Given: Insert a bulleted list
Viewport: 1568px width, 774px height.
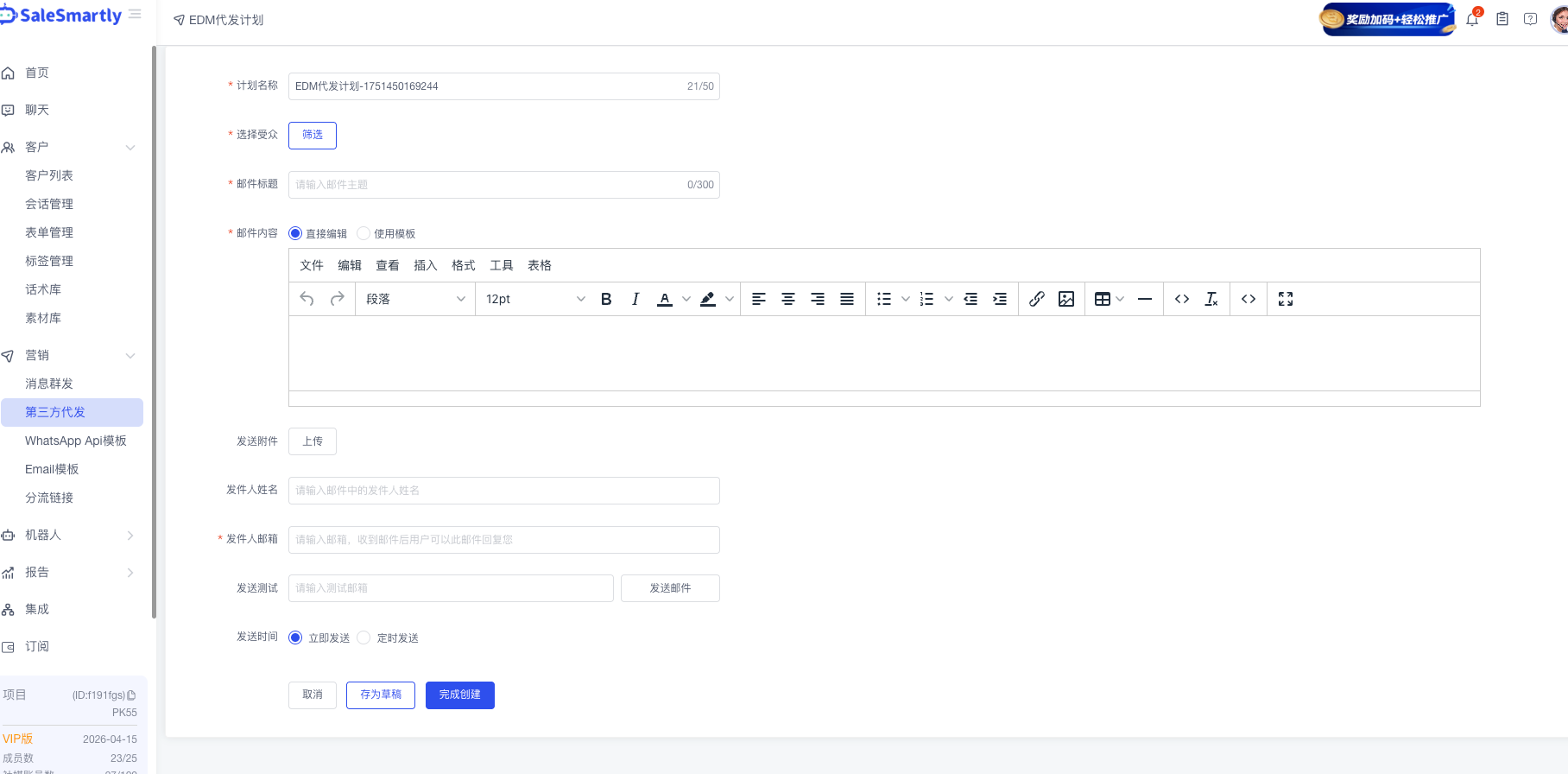Looking at the screenshot, I should (884, 299).
